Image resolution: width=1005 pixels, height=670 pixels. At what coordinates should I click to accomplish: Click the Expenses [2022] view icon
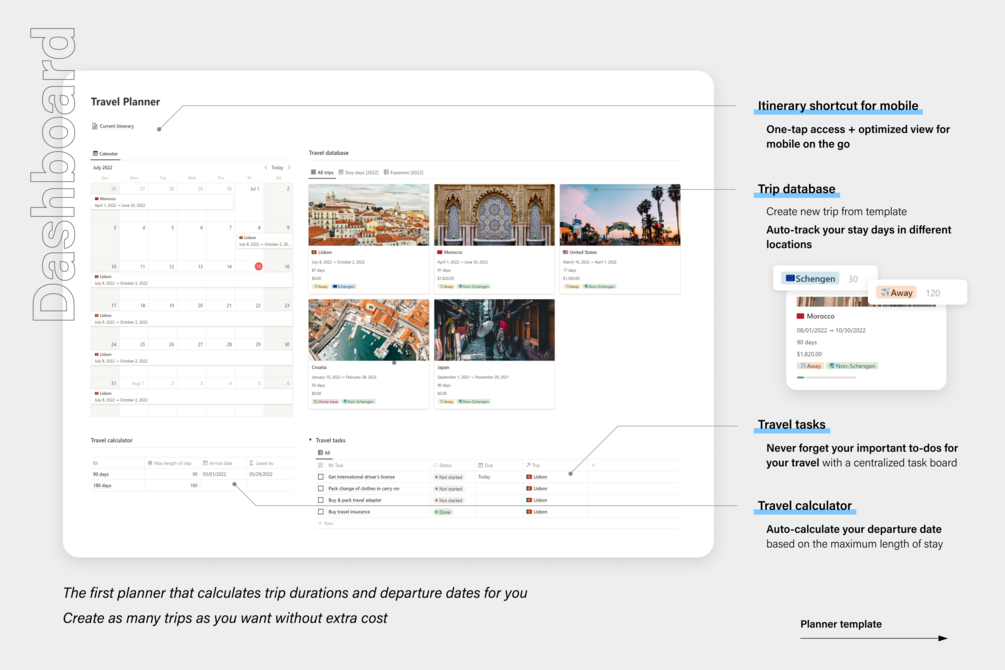(386, 172)
